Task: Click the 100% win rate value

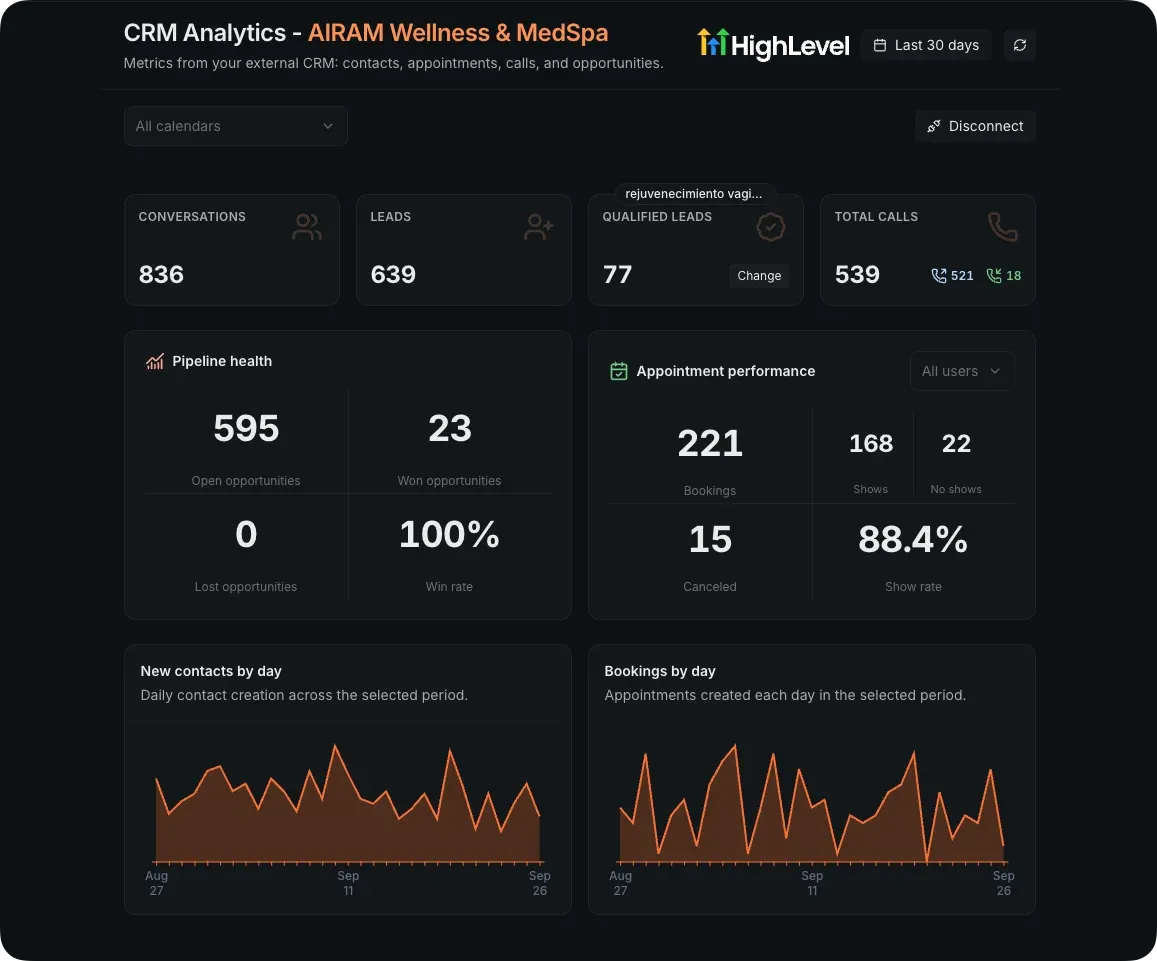Action: point(449,534)
